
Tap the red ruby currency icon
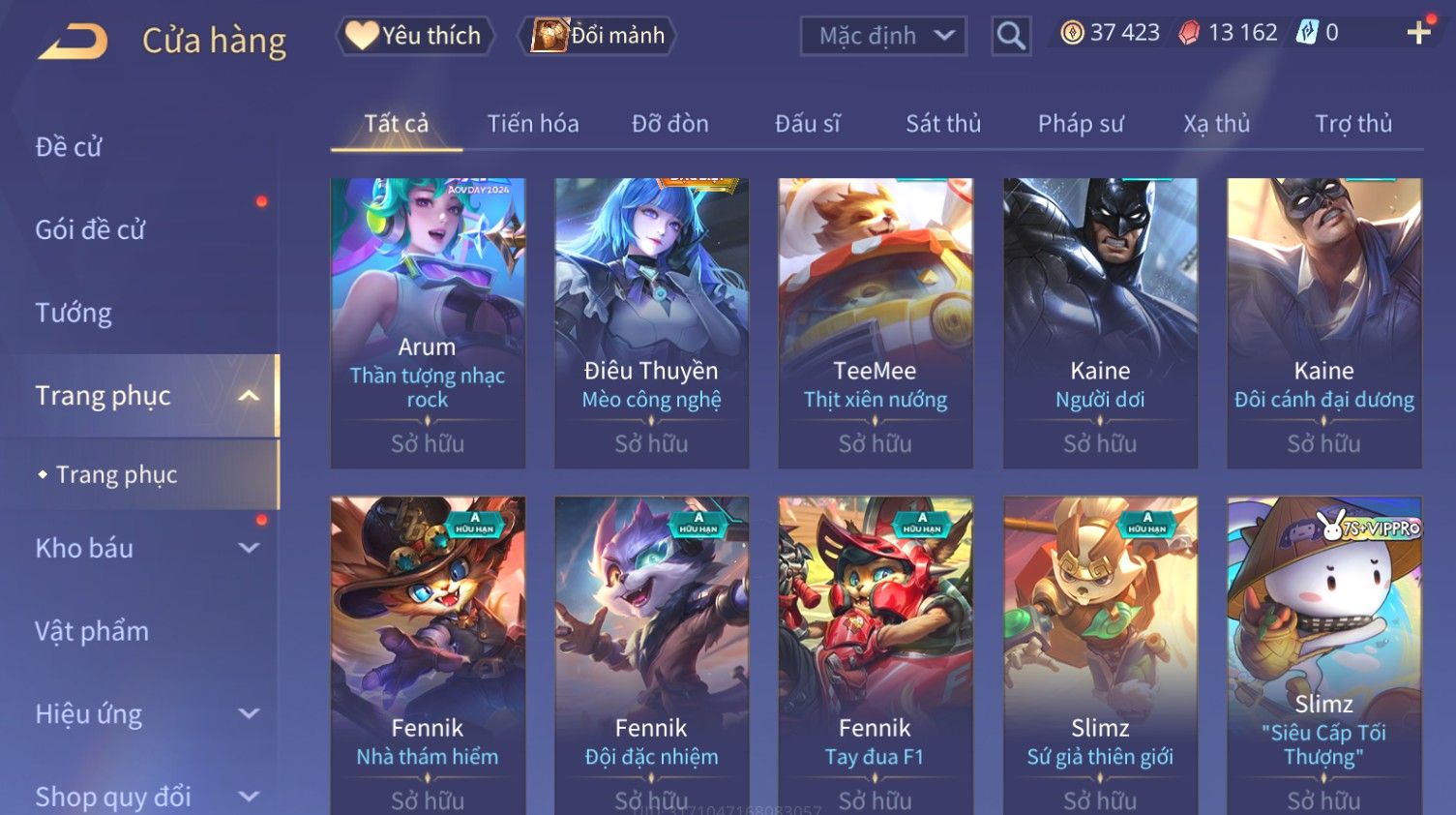1189,33
